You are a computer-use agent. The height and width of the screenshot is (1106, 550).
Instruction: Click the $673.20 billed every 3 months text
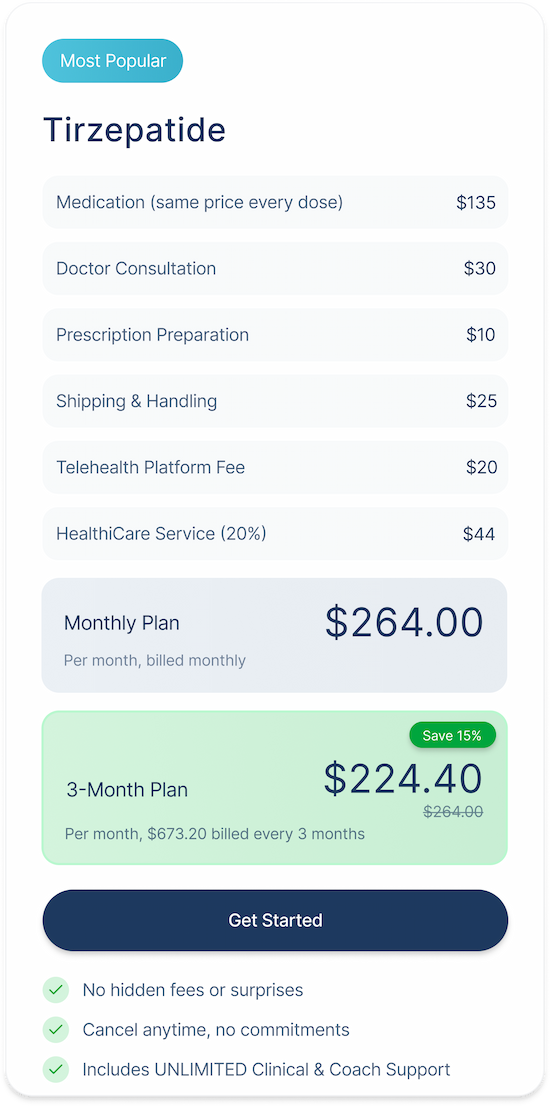point(257,834)
